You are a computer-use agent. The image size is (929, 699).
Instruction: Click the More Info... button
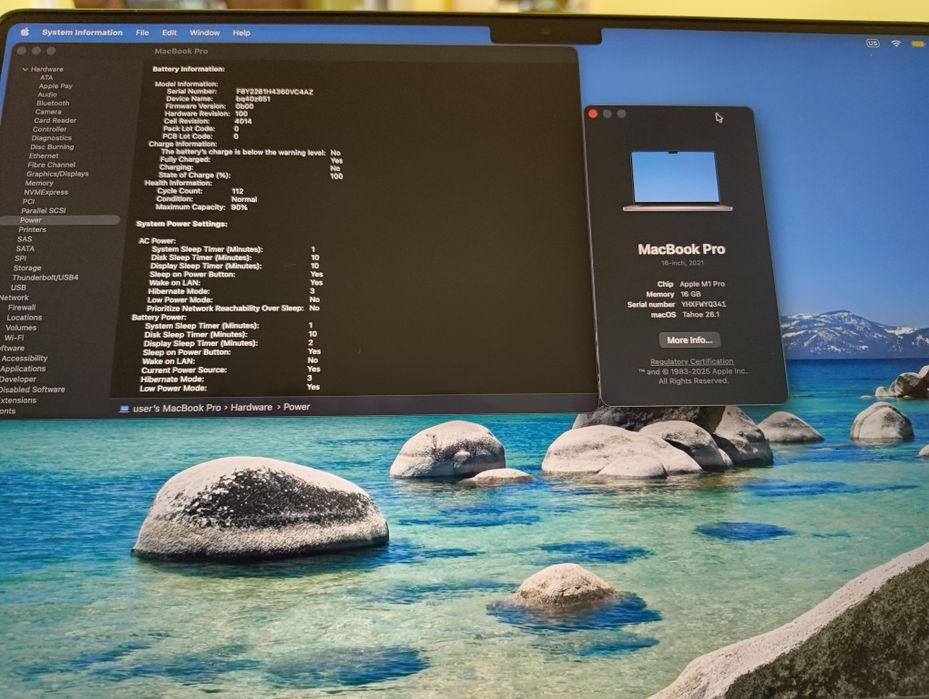(x=690, y=340)
